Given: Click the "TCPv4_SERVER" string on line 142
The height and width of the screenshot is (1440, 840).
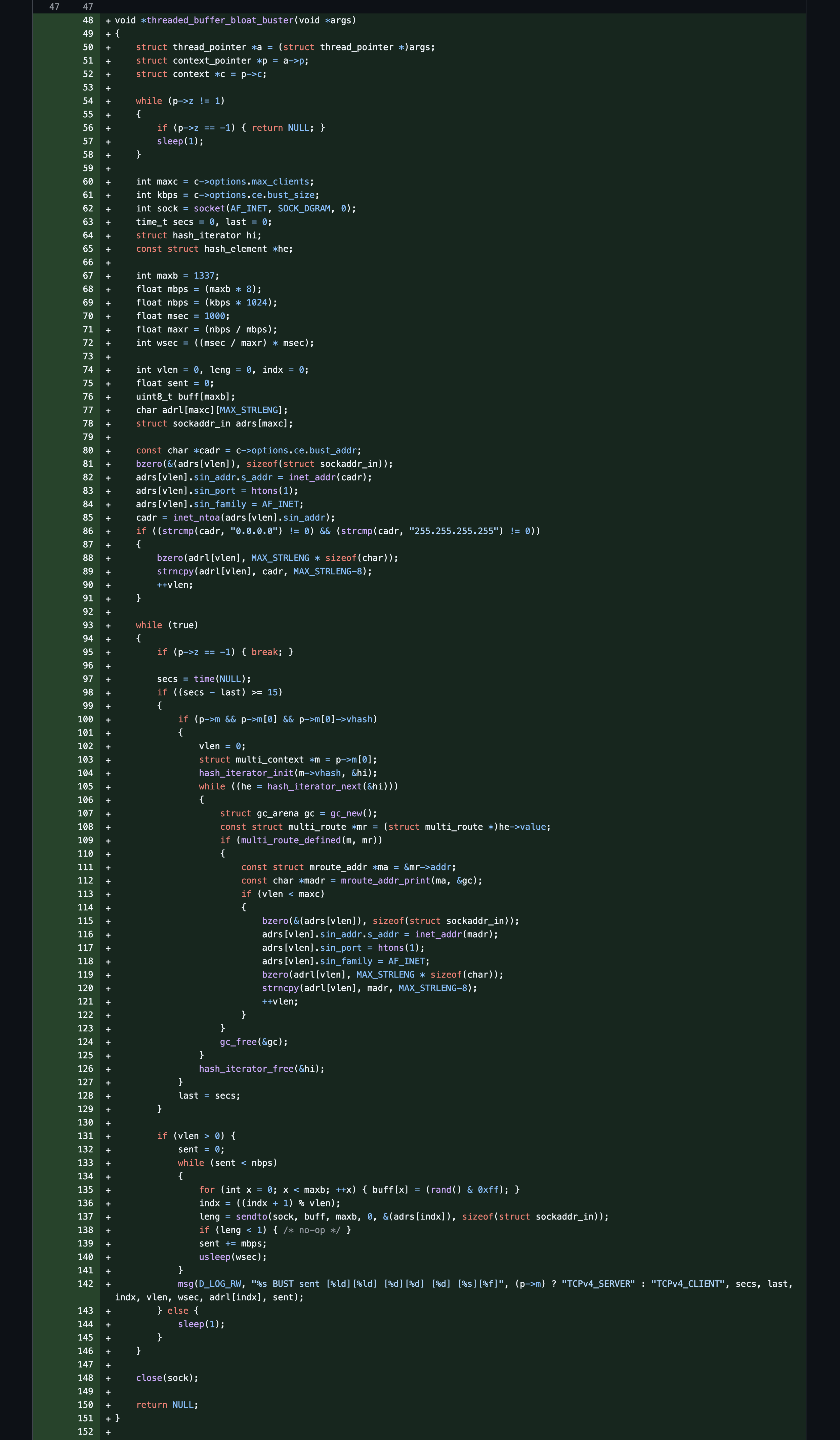Looking at the screenshot, I should [598, 1284].
